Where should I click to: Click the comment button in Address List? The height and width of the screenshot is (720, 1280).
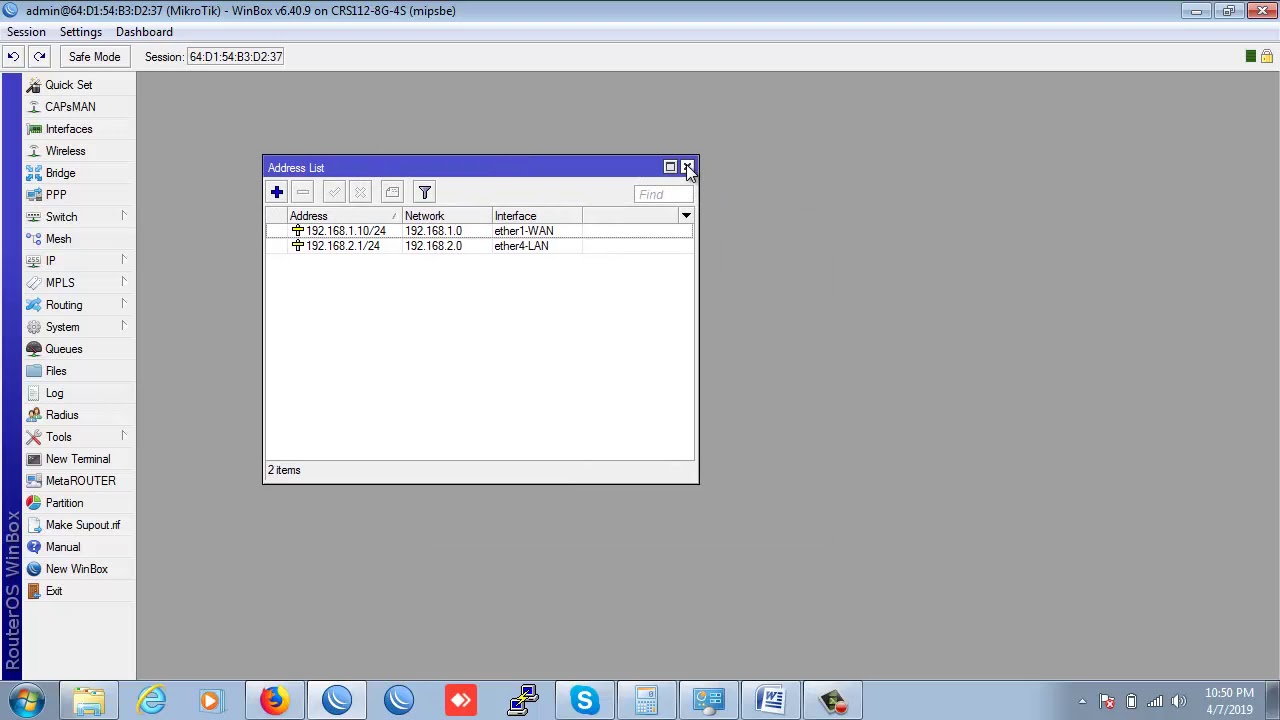click(x=392, y=192)
